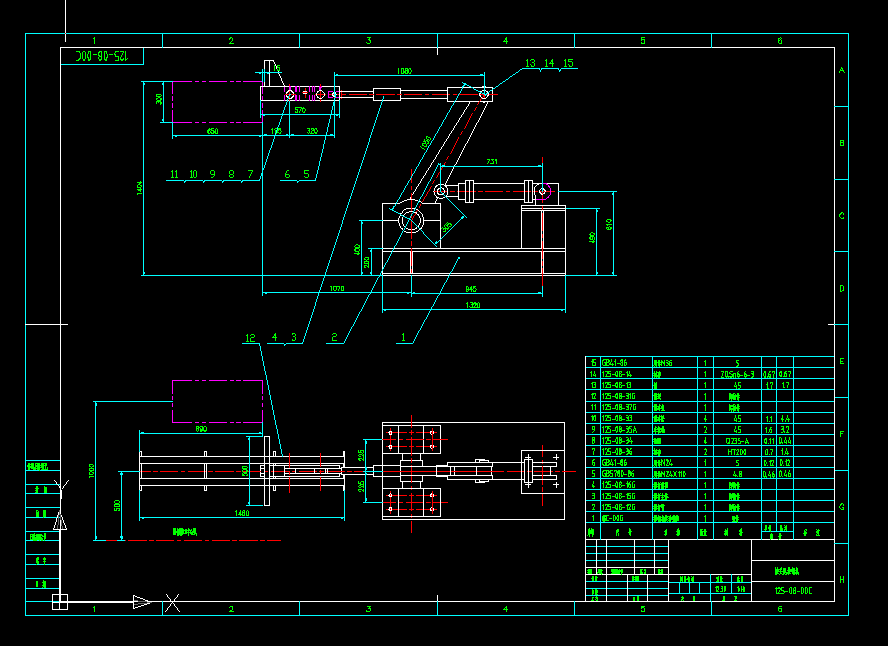Screen dimensions: 888x646
Task: Pick the 125-08-37G part code cell
Action: [619, 408]
